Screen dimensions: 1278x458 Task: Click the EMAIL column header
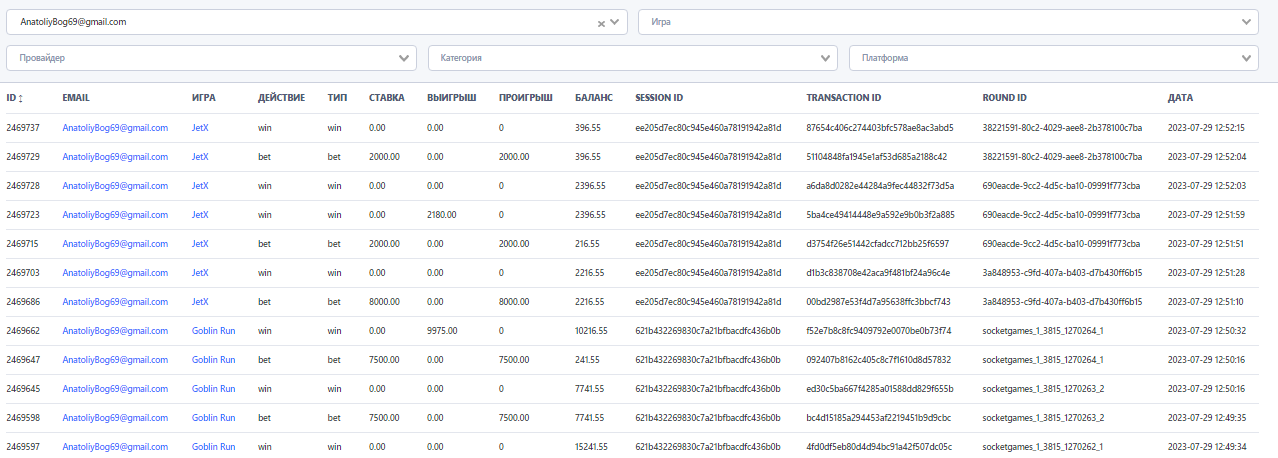[76, 98]
